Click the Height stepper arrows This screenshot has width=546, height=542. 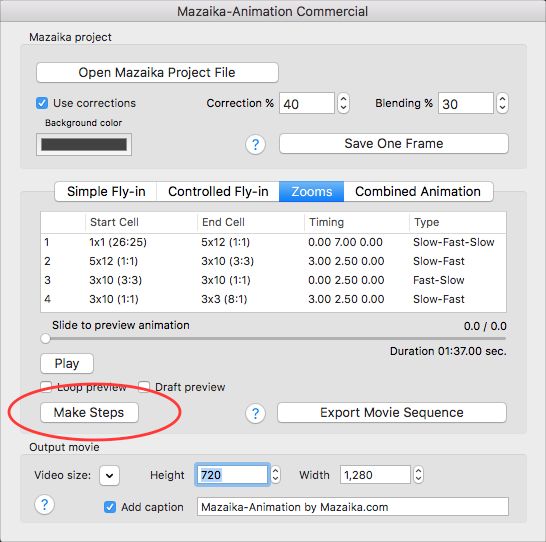(x=275, y=474)
